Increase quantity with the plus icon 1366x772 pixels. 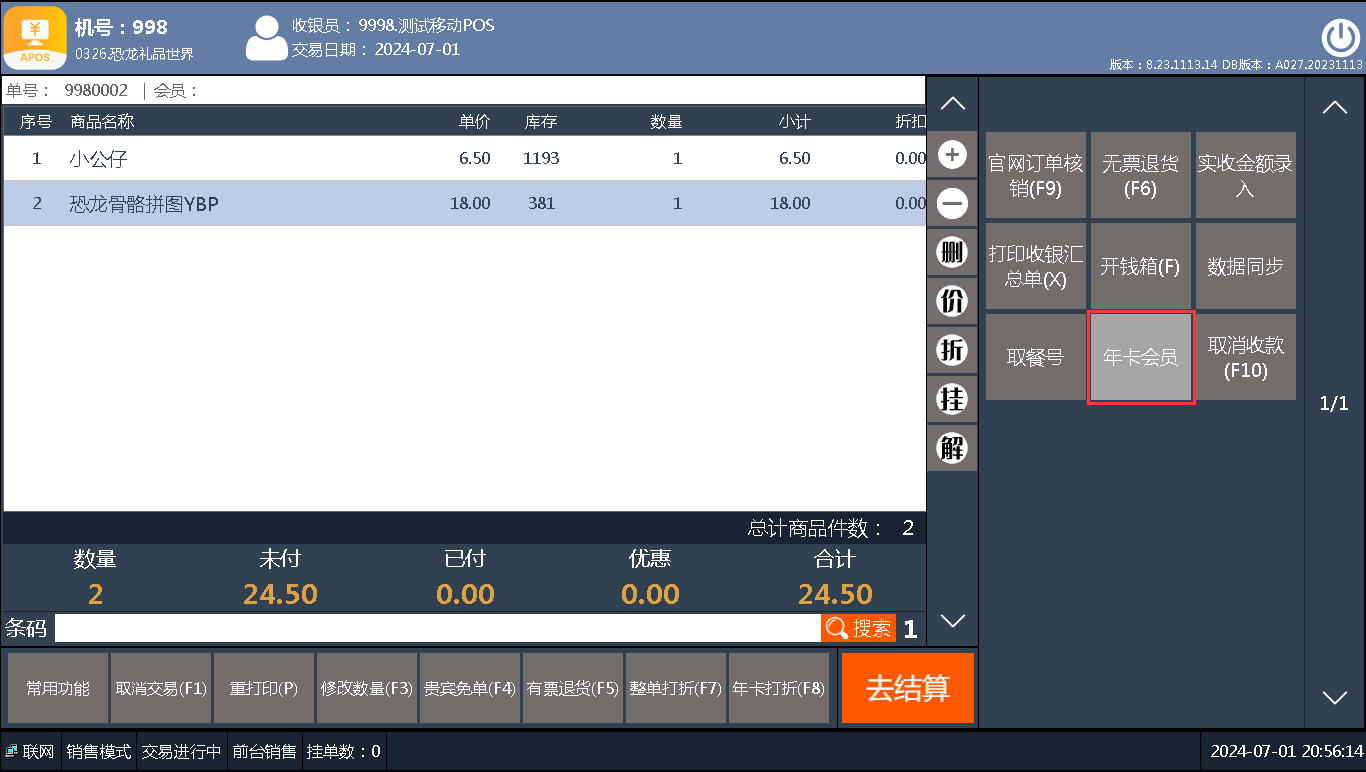953,155
